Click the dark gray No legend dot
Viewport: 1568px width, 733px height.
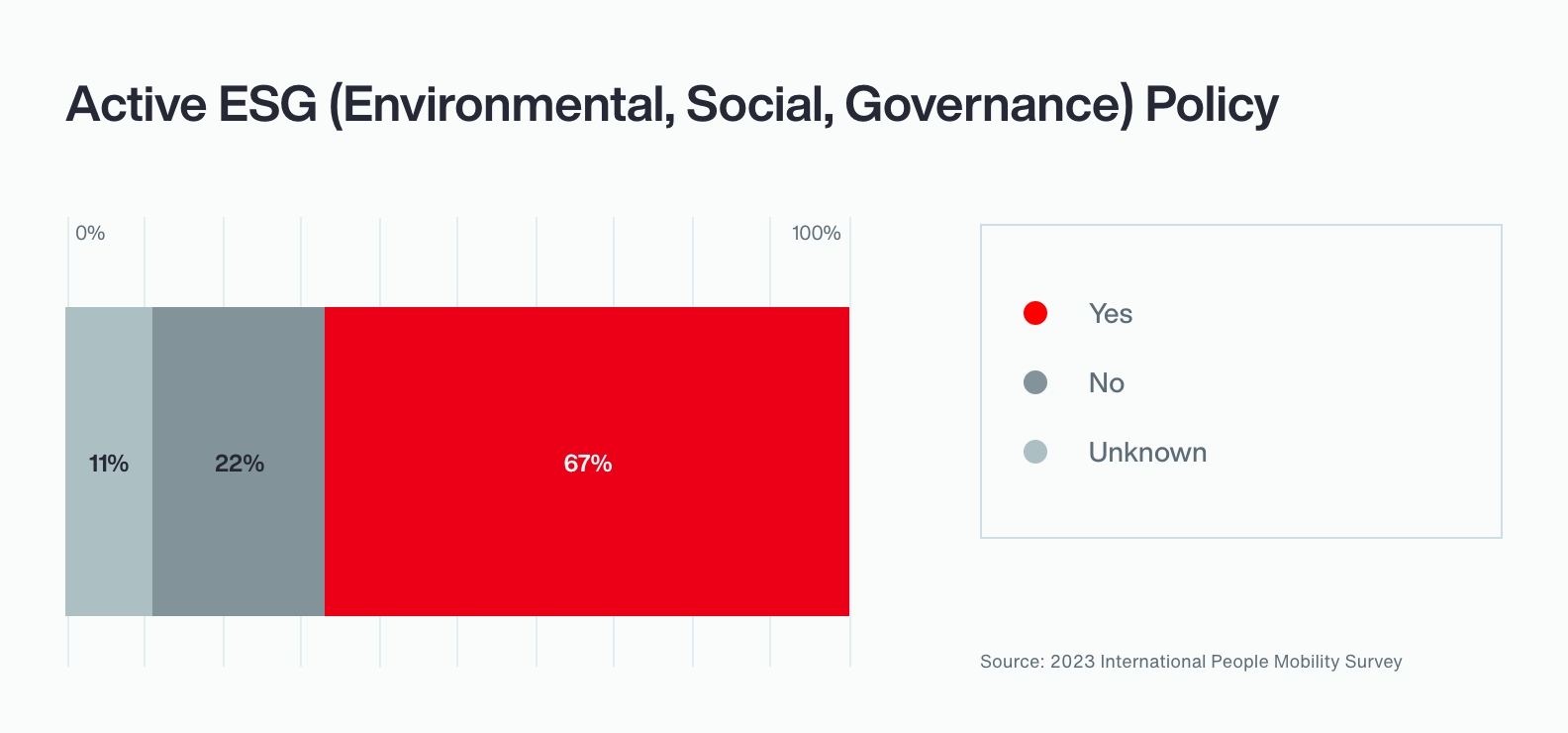1035,382
